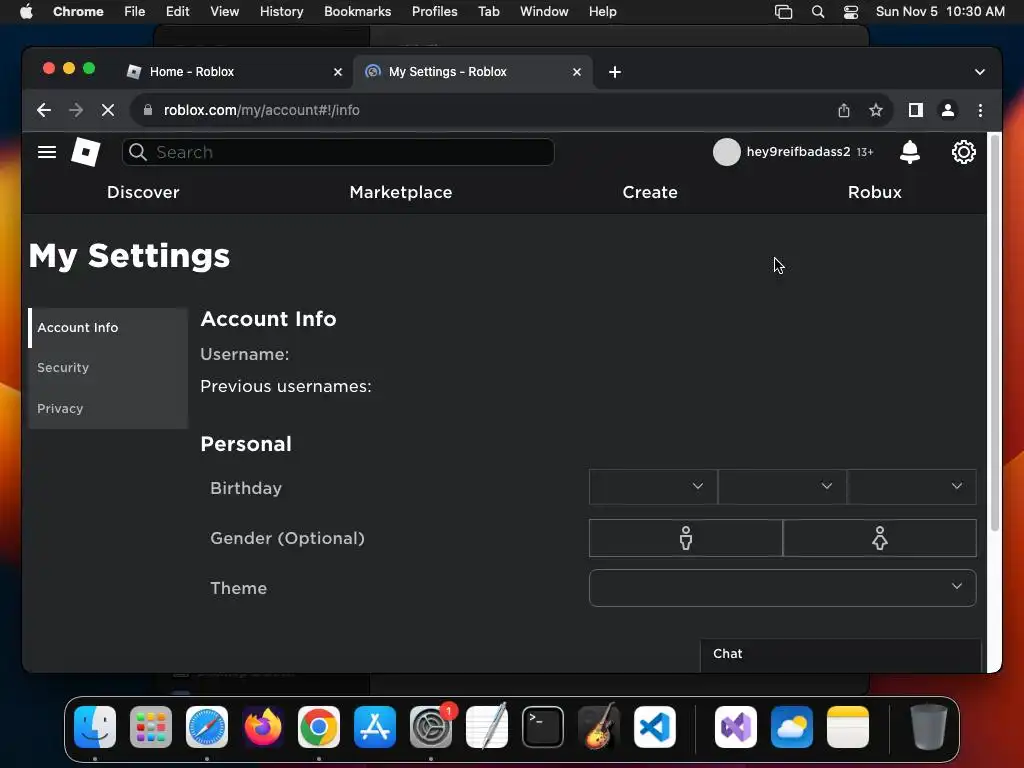Click the page vertical scrollbar
The image size is (1024, 768).
(995, 333)
